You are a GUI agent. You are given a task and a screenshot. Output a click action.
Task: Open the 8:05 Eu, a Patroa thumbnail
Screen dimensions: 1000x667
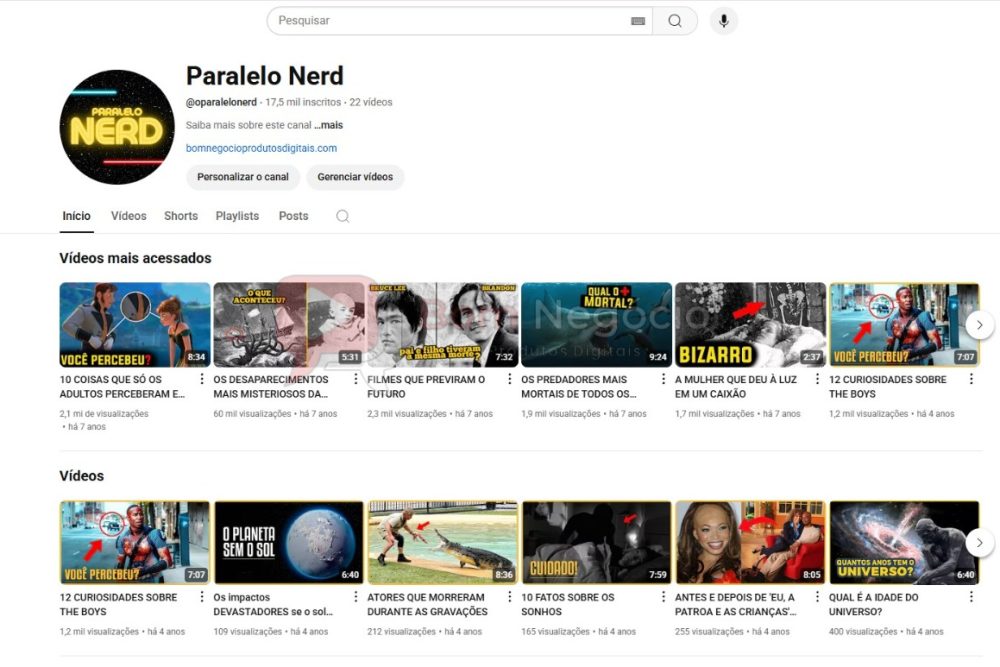[750, 543]
